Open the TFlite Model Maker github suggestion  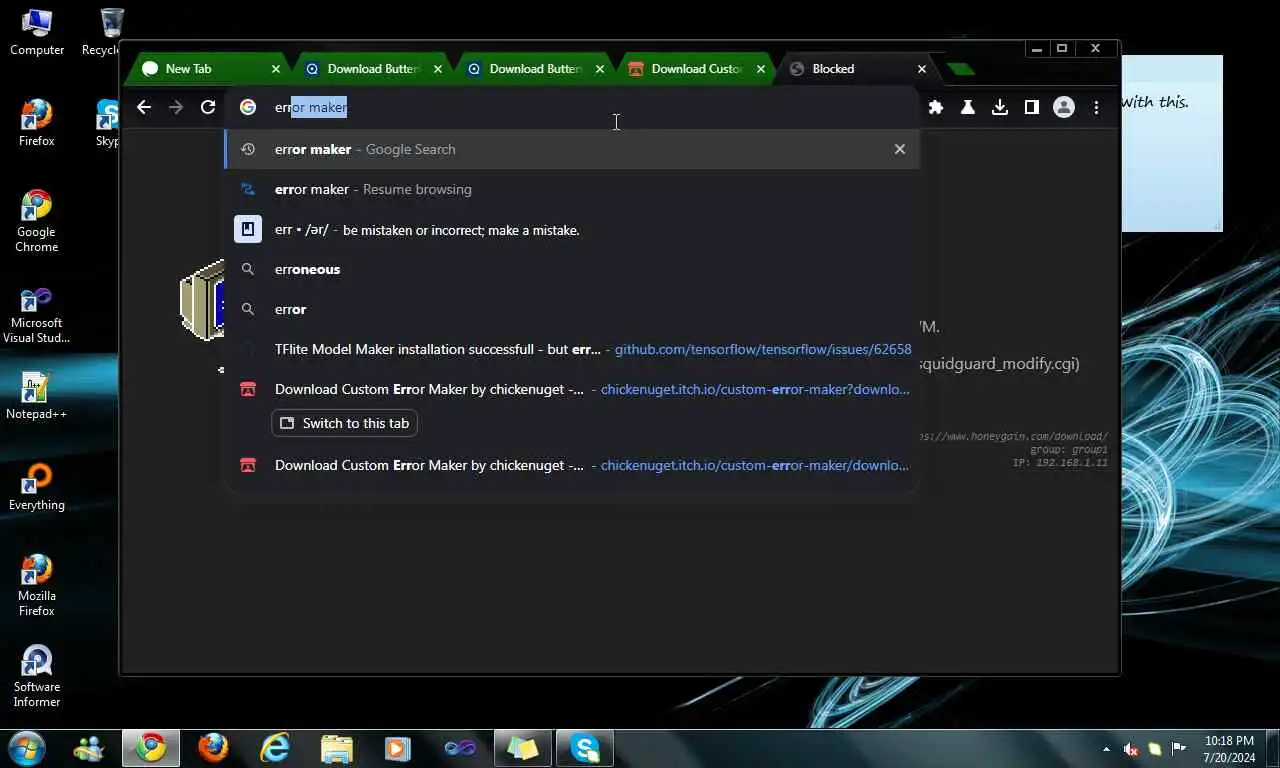tap(571, 349)
